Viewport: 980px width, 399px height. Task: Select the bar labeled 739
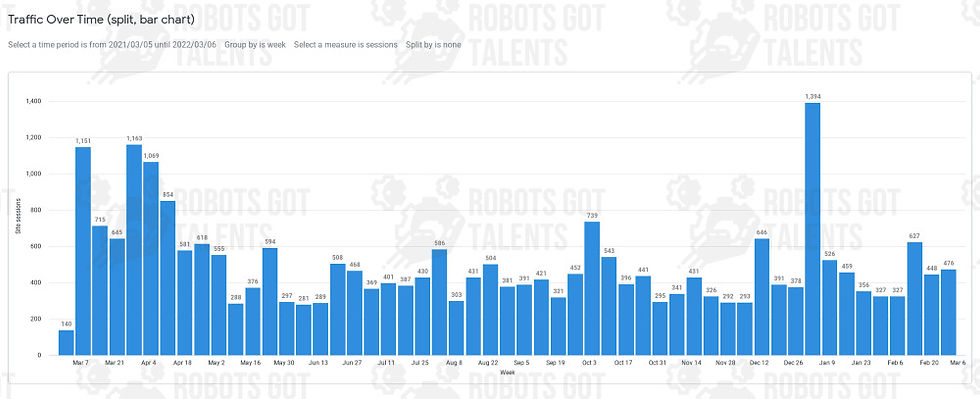592,288
